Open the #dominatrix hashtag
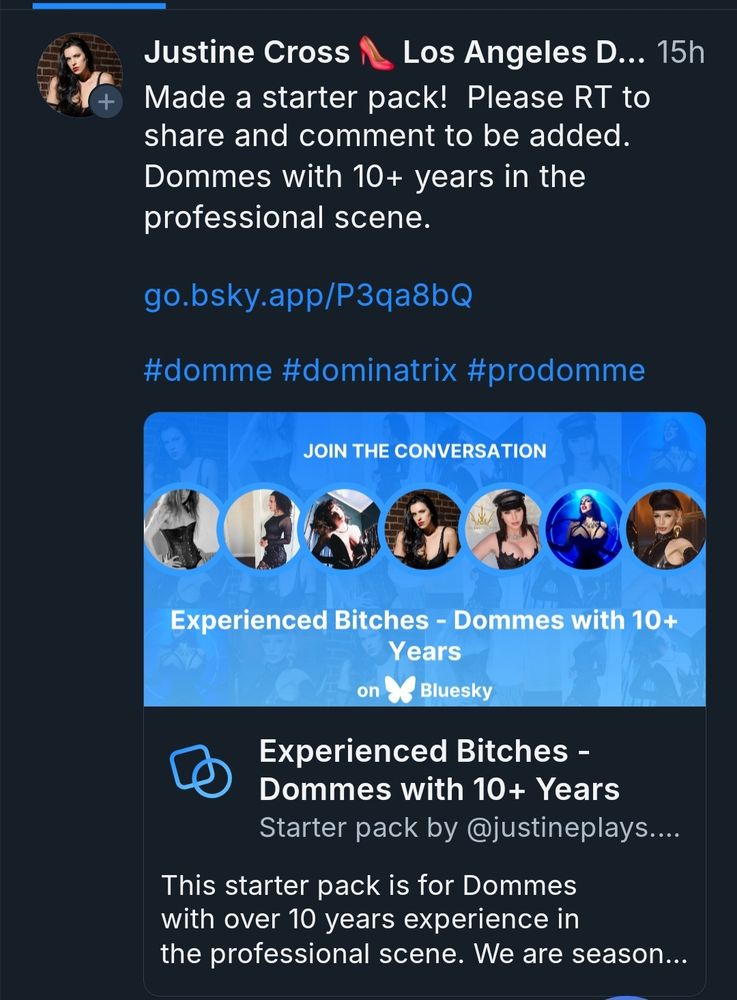 coord(369,370)
